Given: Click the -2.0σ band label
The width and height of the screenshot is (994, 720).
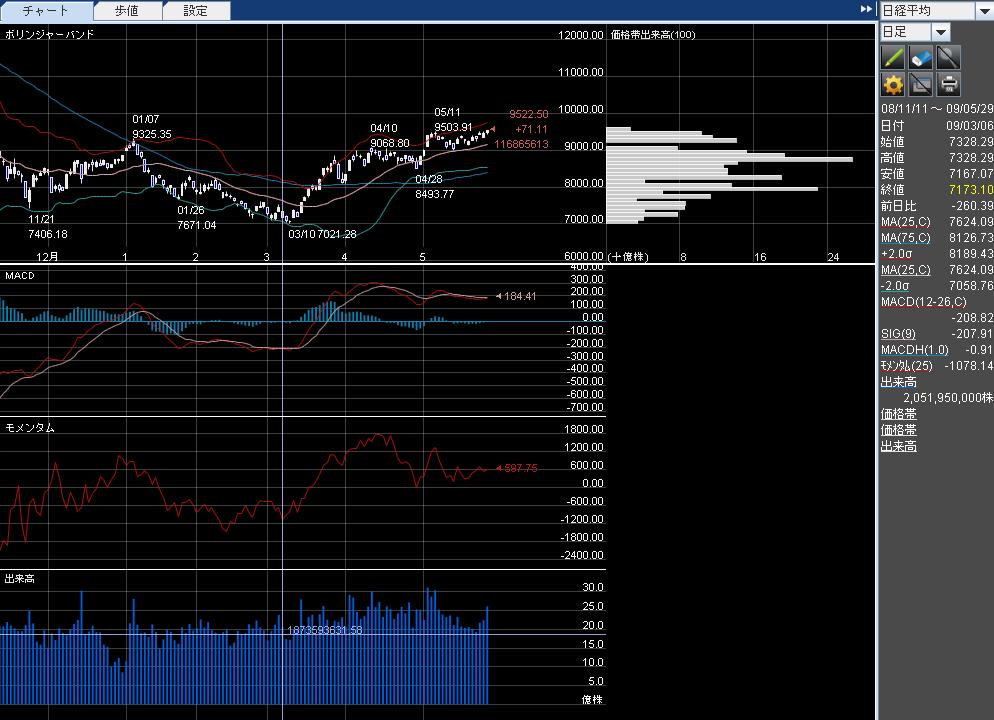Looking at the screenshot, I should (x=895, y=286).
